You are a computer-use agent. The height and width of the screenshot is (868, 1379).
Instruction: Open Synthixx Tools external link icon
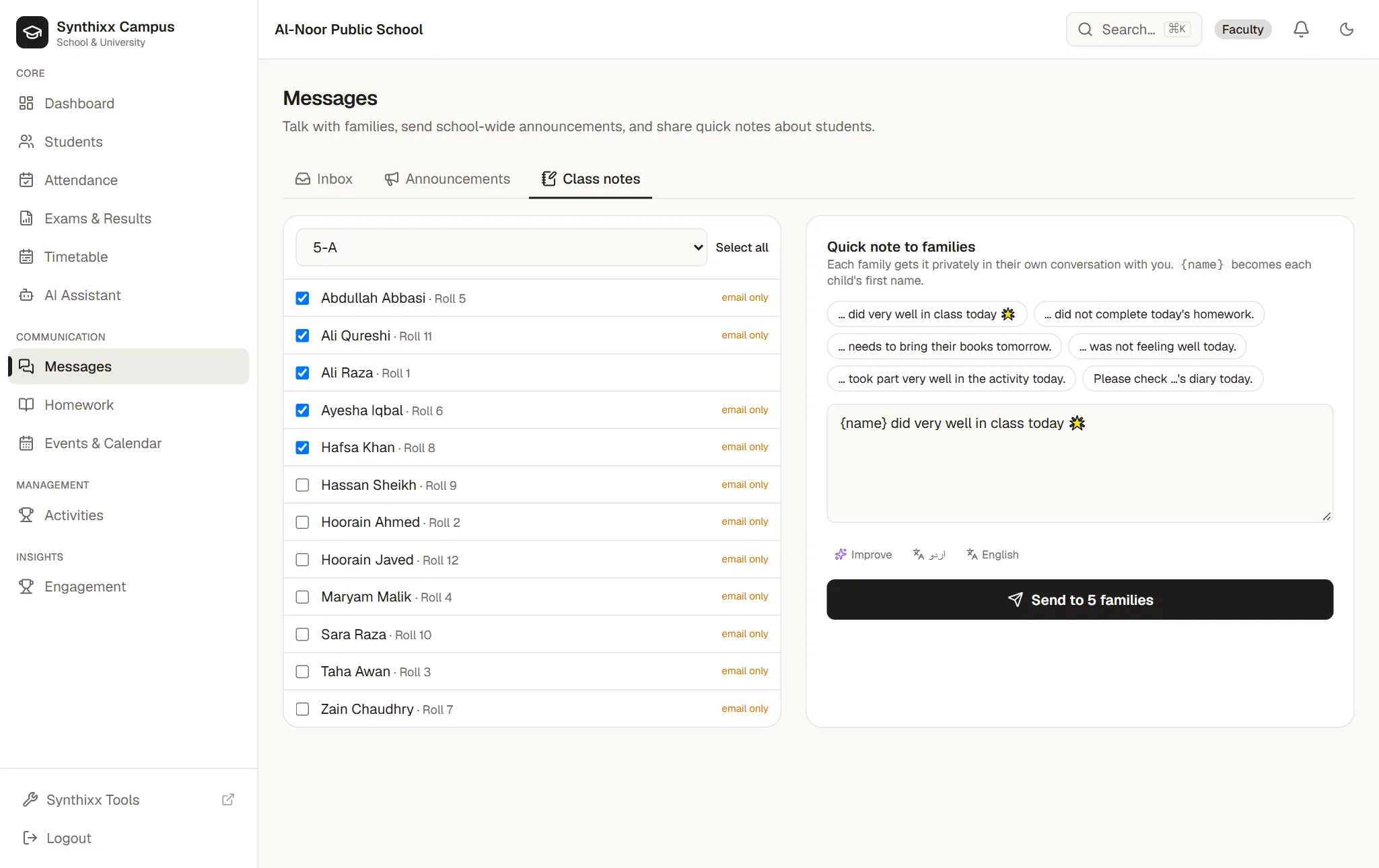click(228, 799)
